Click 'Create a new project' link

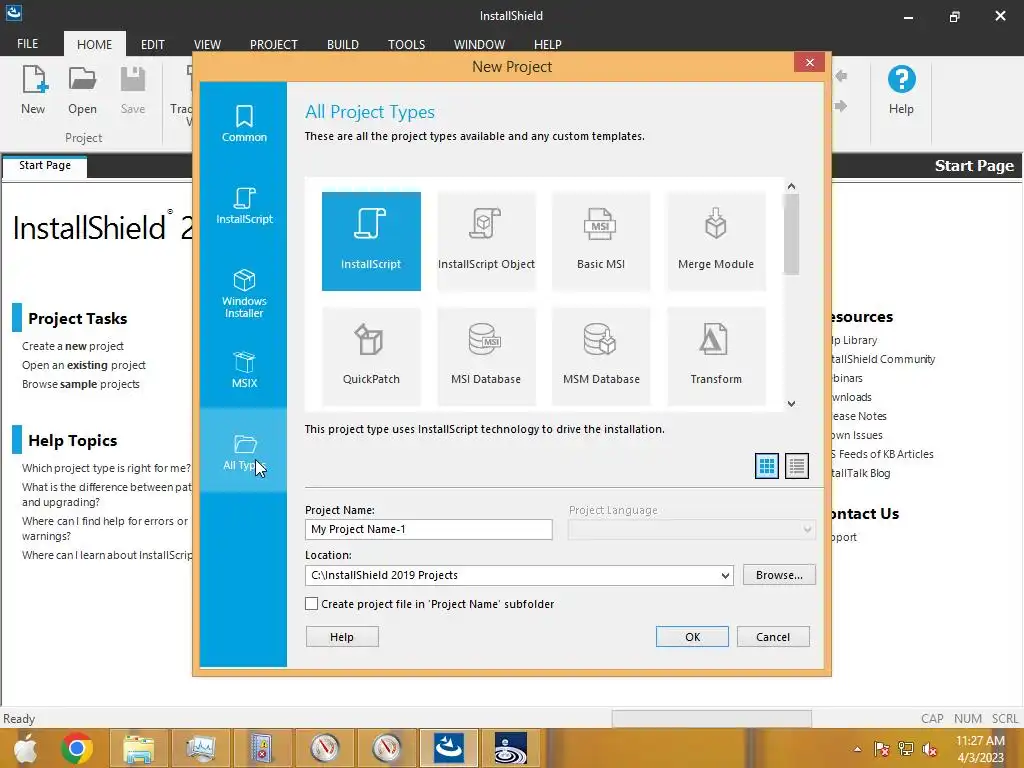click(x=73, y=346)
